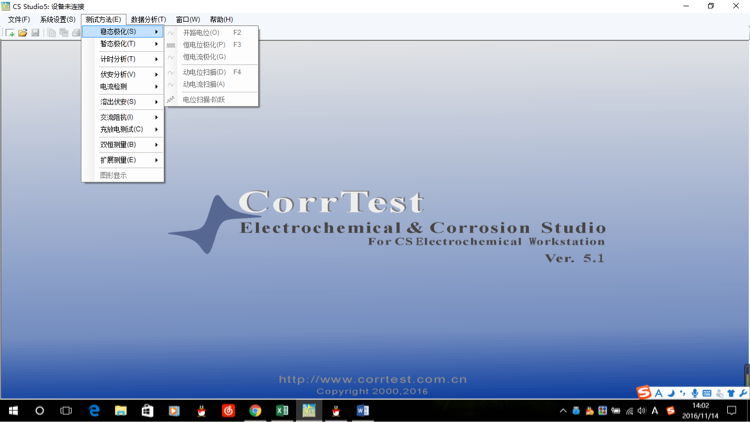Toggle Sogou English/Chinese A mode

coord(659,393)
